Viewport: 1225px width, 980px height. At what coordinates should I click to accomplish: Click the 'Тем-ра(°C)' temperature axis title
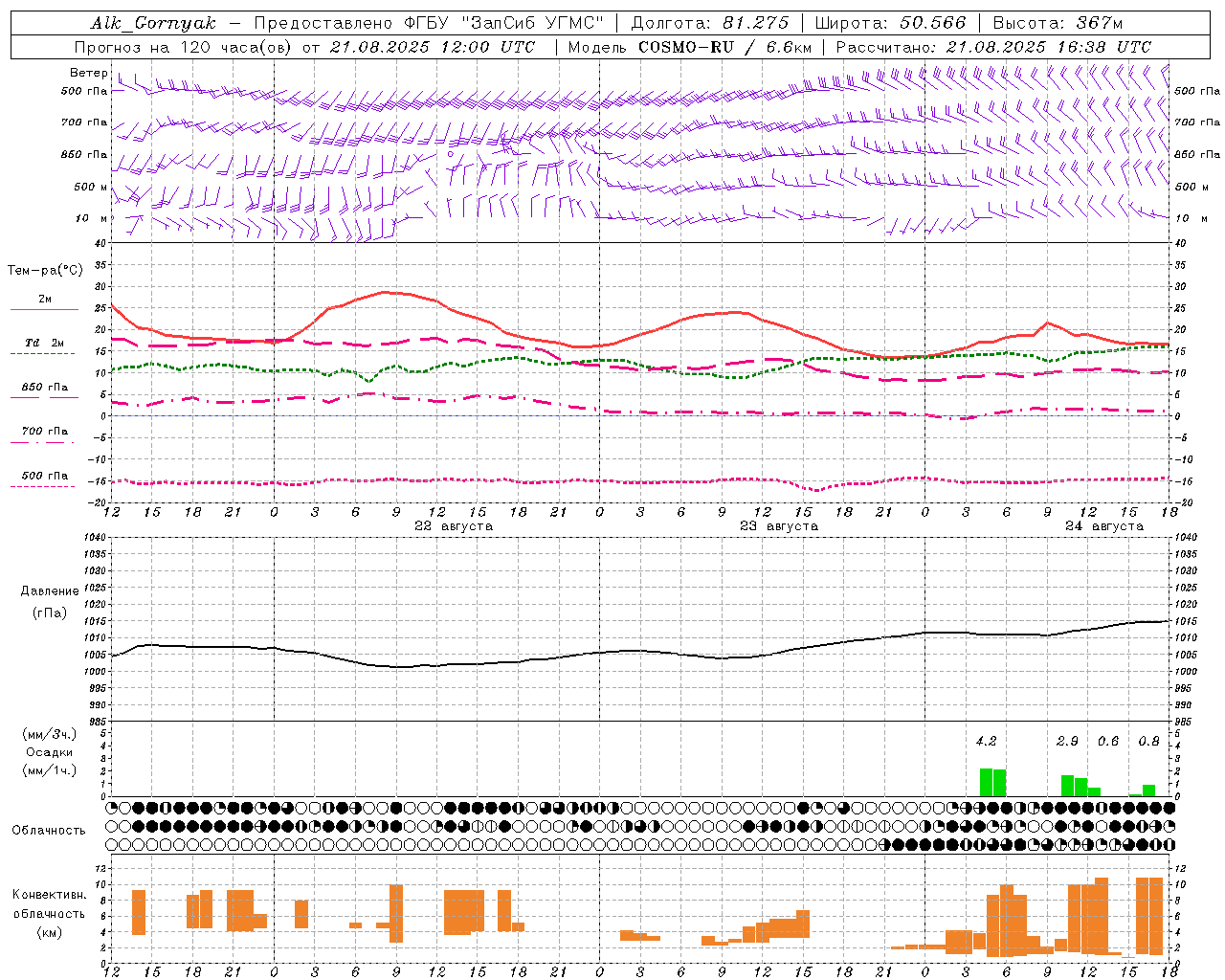coord(45,271)
